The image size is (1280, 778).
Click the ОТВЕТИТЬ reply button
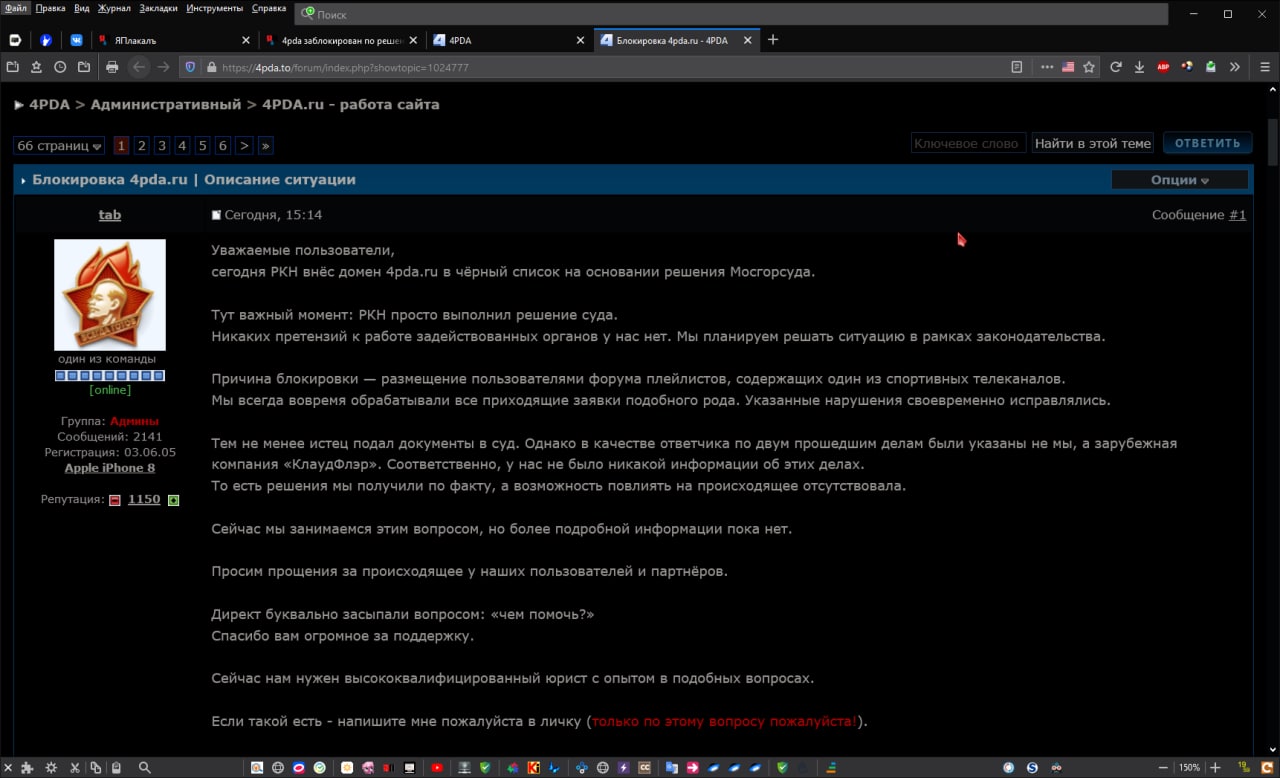[x=1208, y=143]
